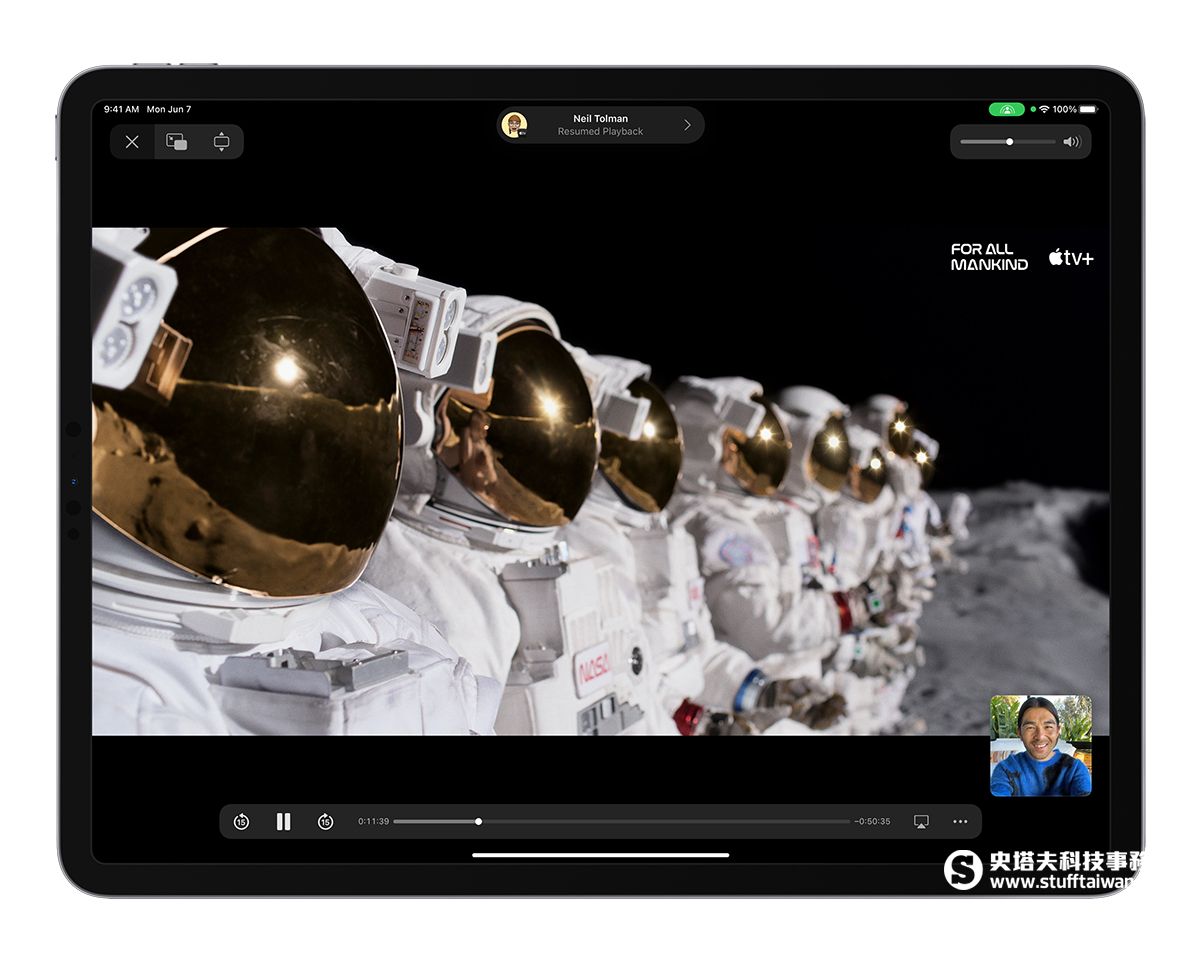This screenshot has width=1200, height=965.
Task: Tap the elapsed time 0:11:39
Action: pyautogui.click(x=374, y=822)
